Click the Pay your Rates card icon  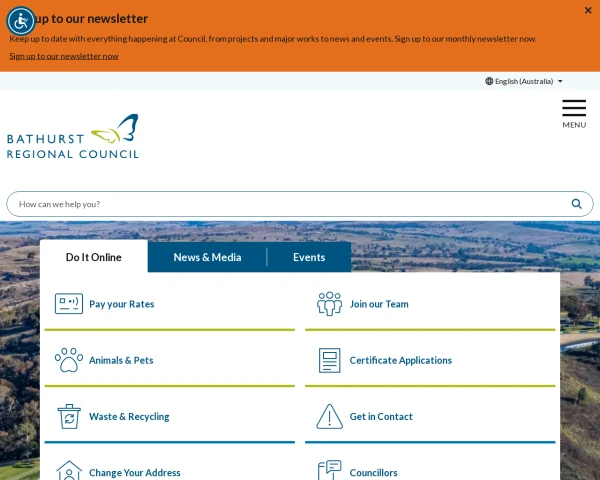point(69,304)
